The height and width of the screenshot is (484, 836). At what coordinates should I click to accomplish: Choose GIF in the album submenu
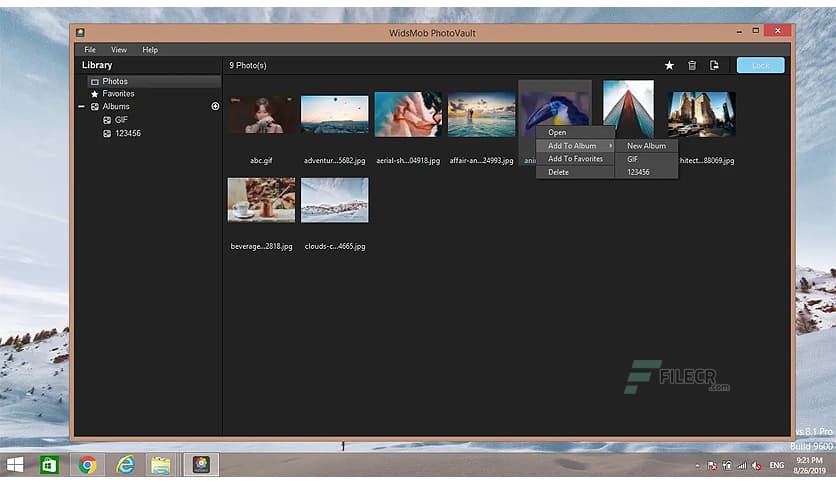tap(646, 159)
